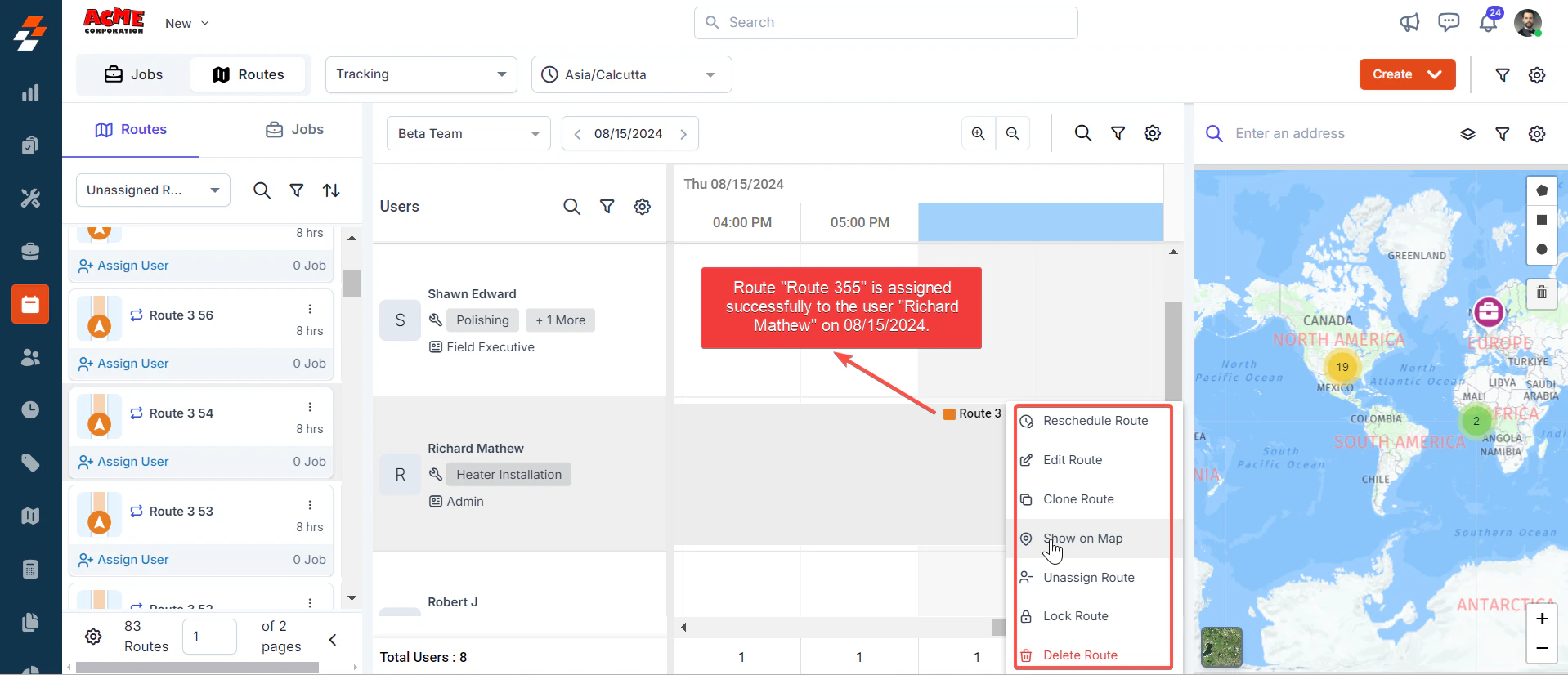The image size is (1568, 675).
Task: Open the notifications bell
Action: [1489, 23]
